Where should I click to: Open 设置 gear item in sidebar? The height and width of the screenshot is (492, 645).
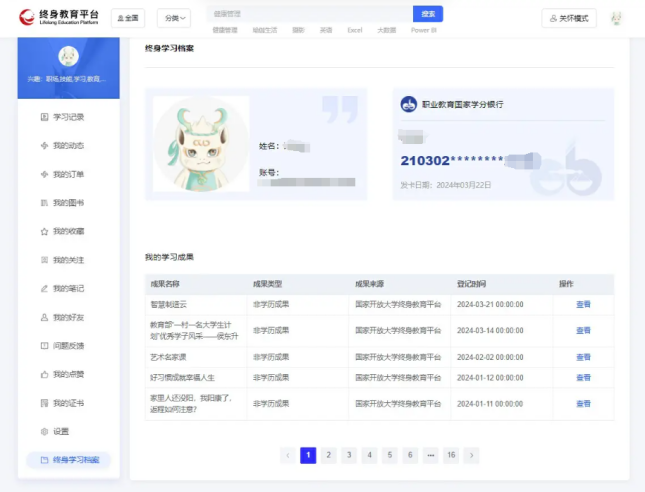pos(61,431)
